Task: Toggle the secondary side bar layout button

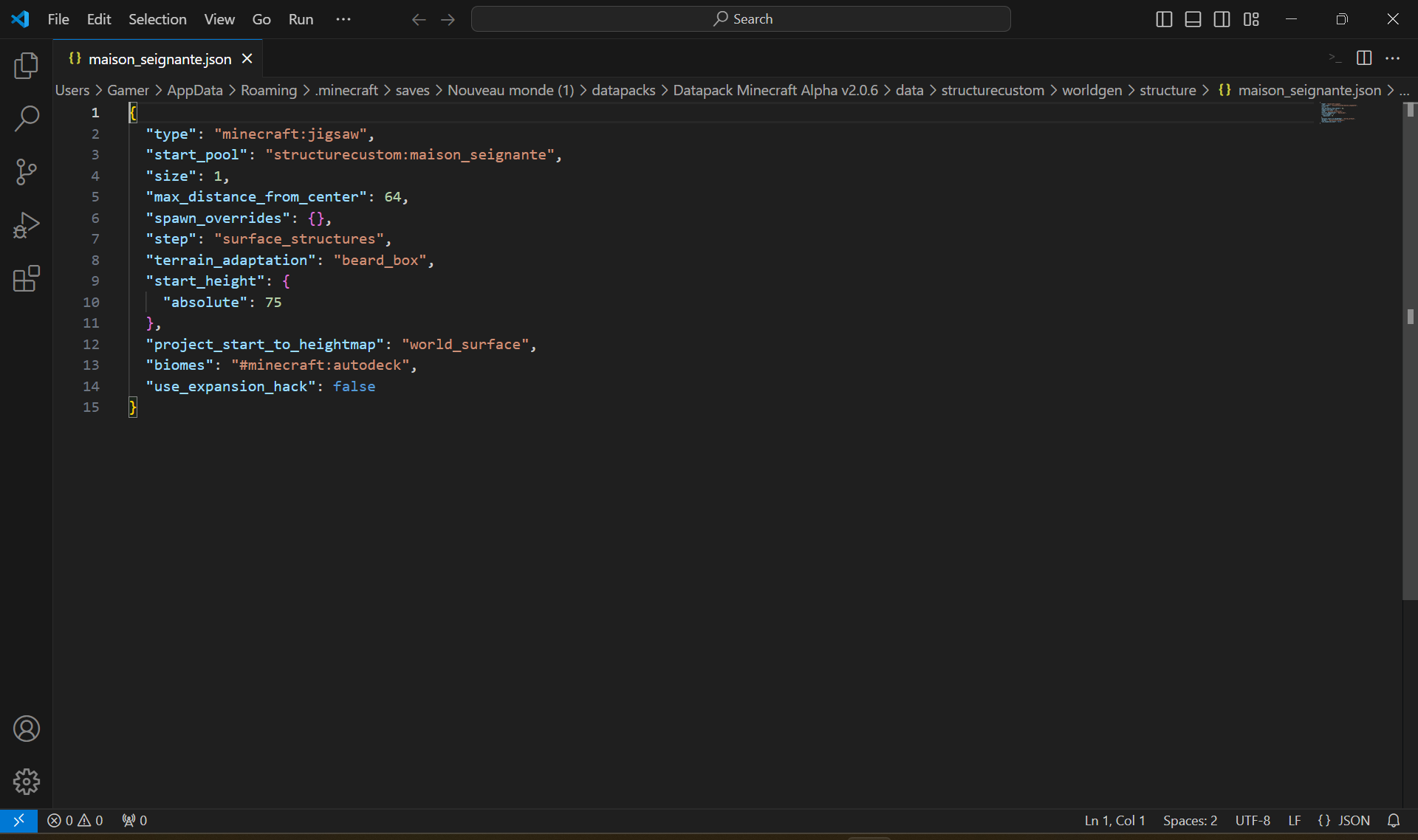Action: pos(1222,19)
